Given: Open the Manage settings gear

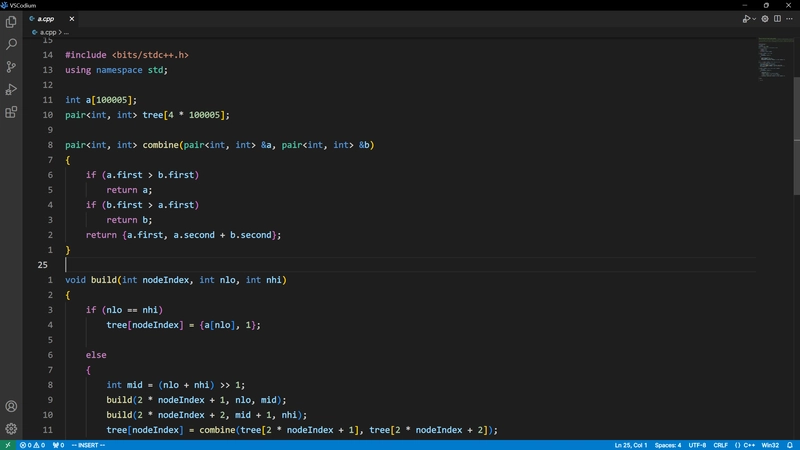Looking at the screenshot, I should pos(11,428).
